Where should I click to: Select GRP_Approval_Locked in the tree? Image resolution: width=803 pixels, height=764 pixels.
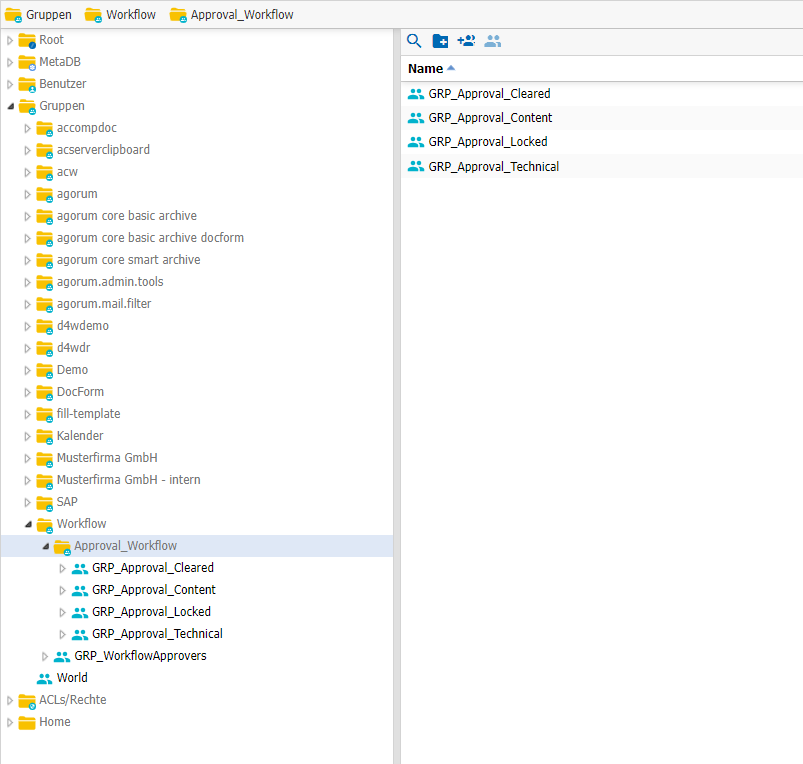[x=151, y=612]
